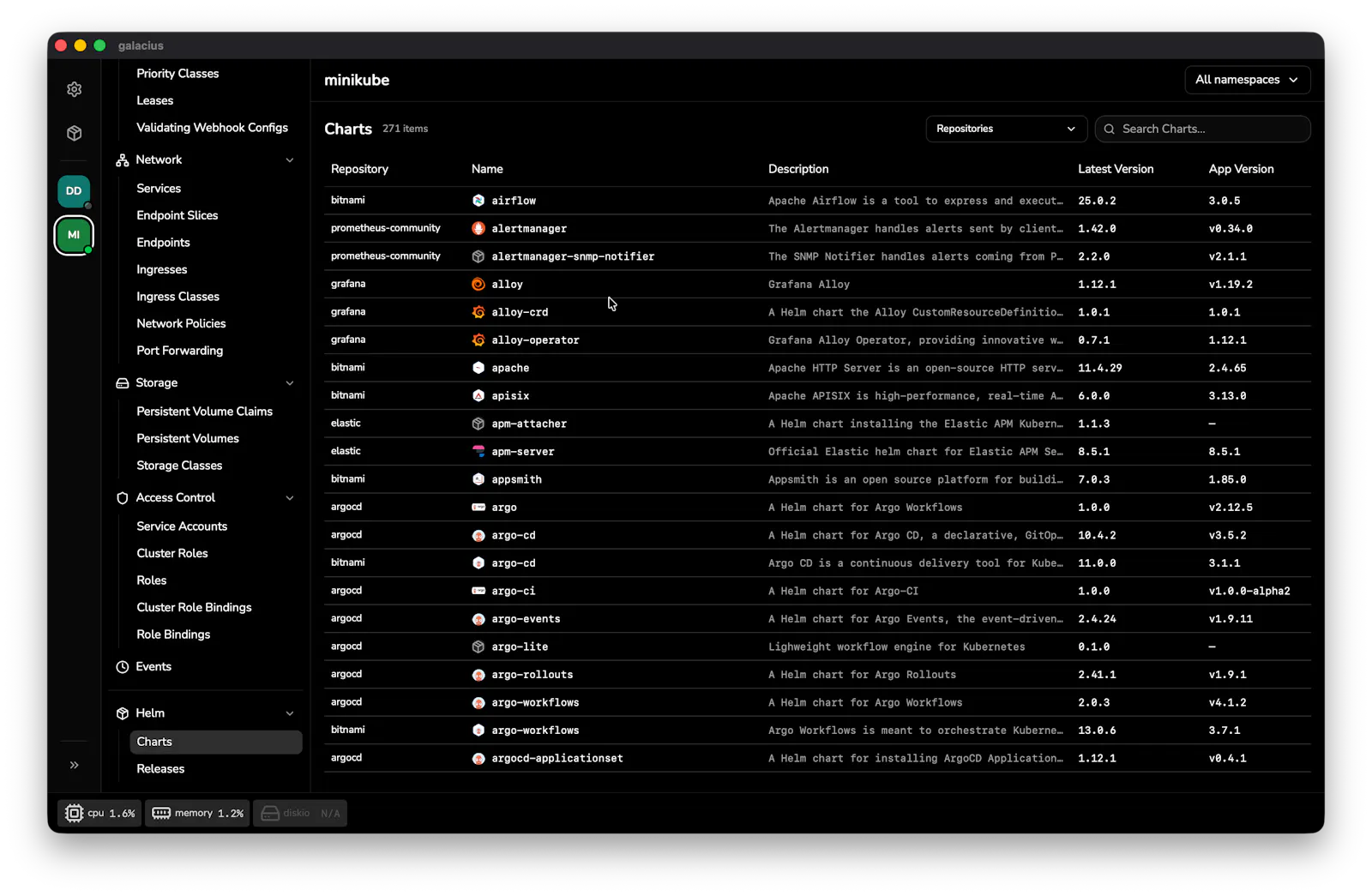
Task: Collapse the Access Control section
Action: [290, 498]
